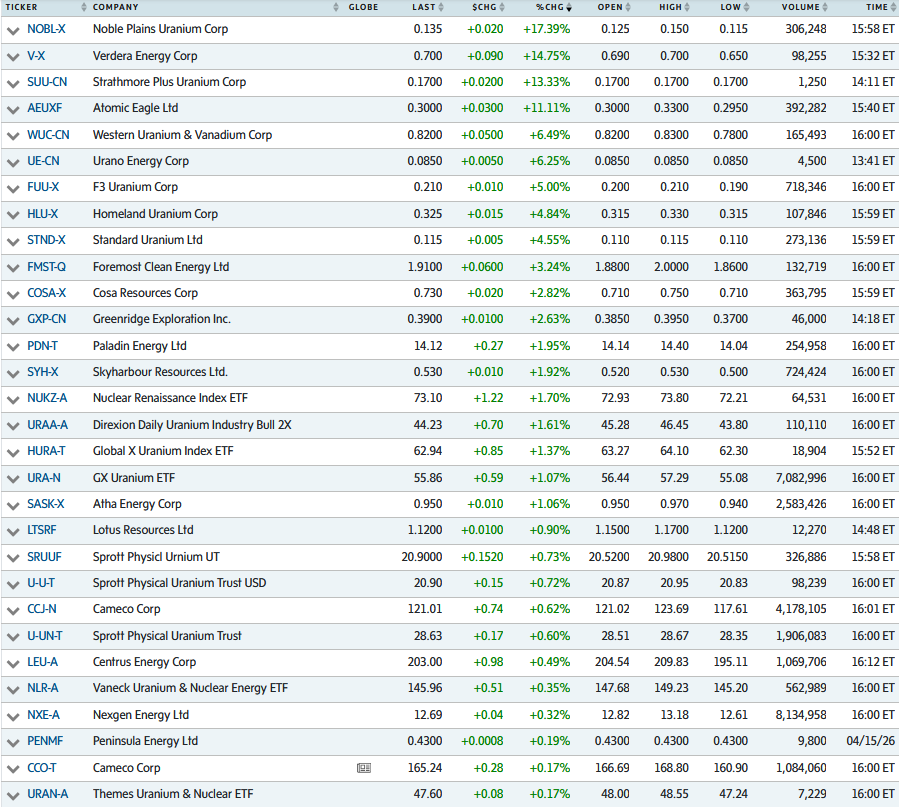Screen dimensions: 899x807
Task: Open the GXP-CN ticker link
Action: coord(46,319)
